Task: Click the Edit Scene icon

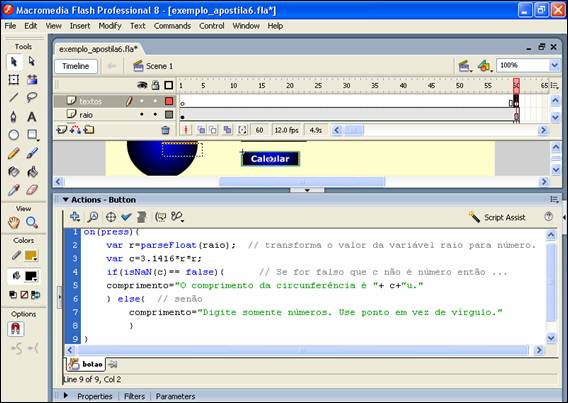Action: 465,66
